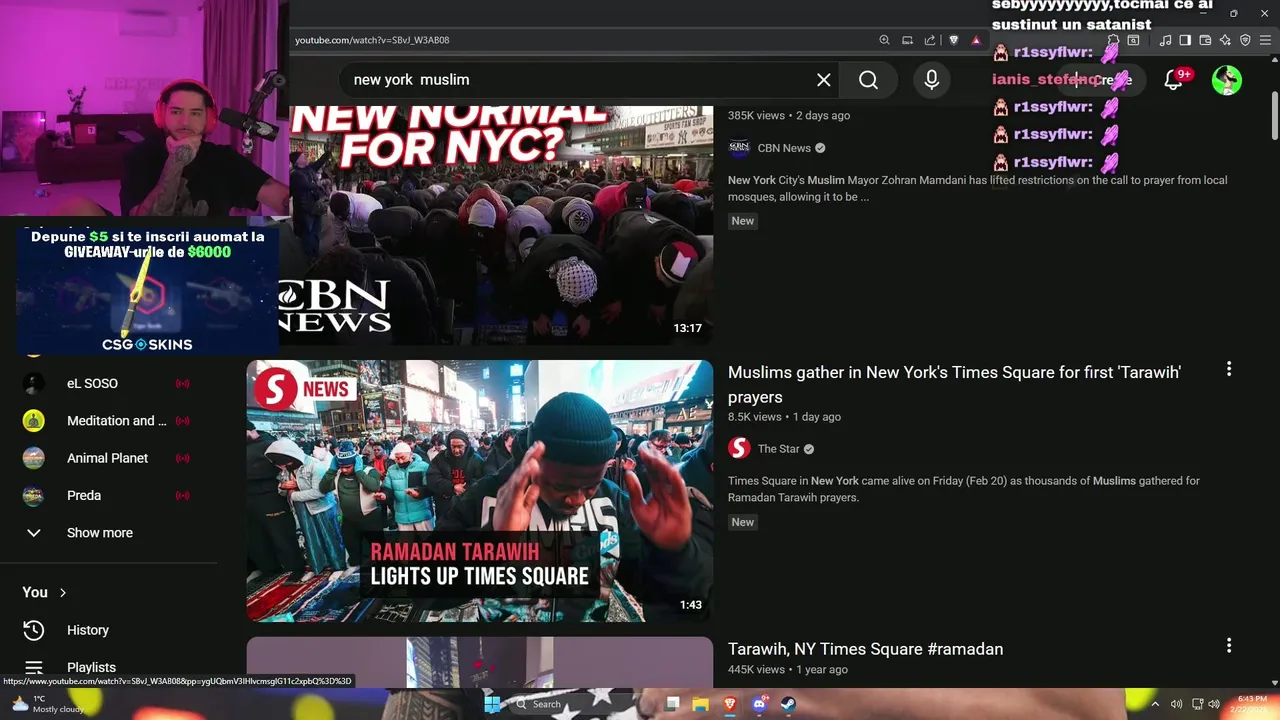Click the share page icon in address bar
The height and width of the screenshot is (720, 1280).
pos(930,40)
